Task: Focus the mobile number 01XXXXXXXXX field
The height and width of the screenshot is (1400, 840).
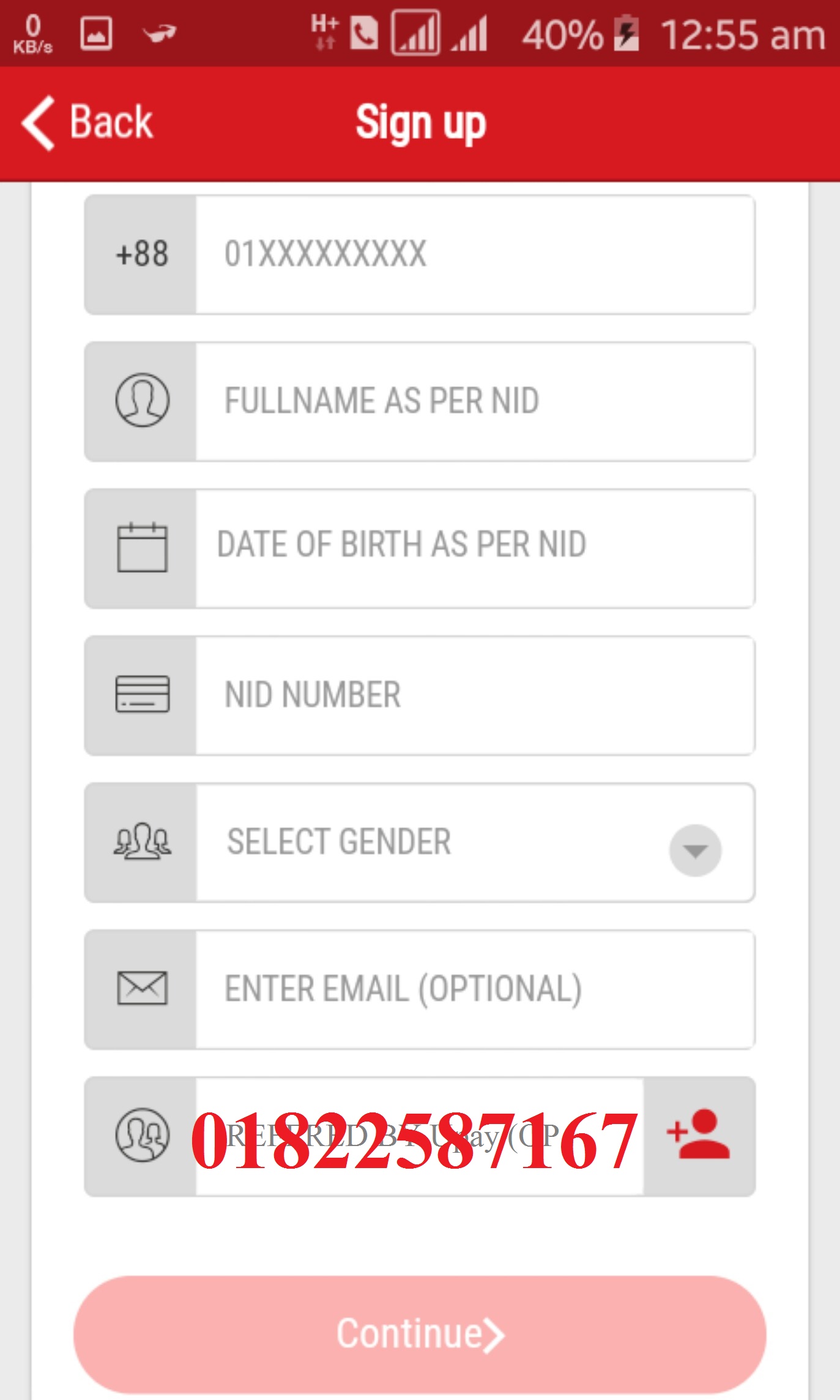Action: point(474,254)
